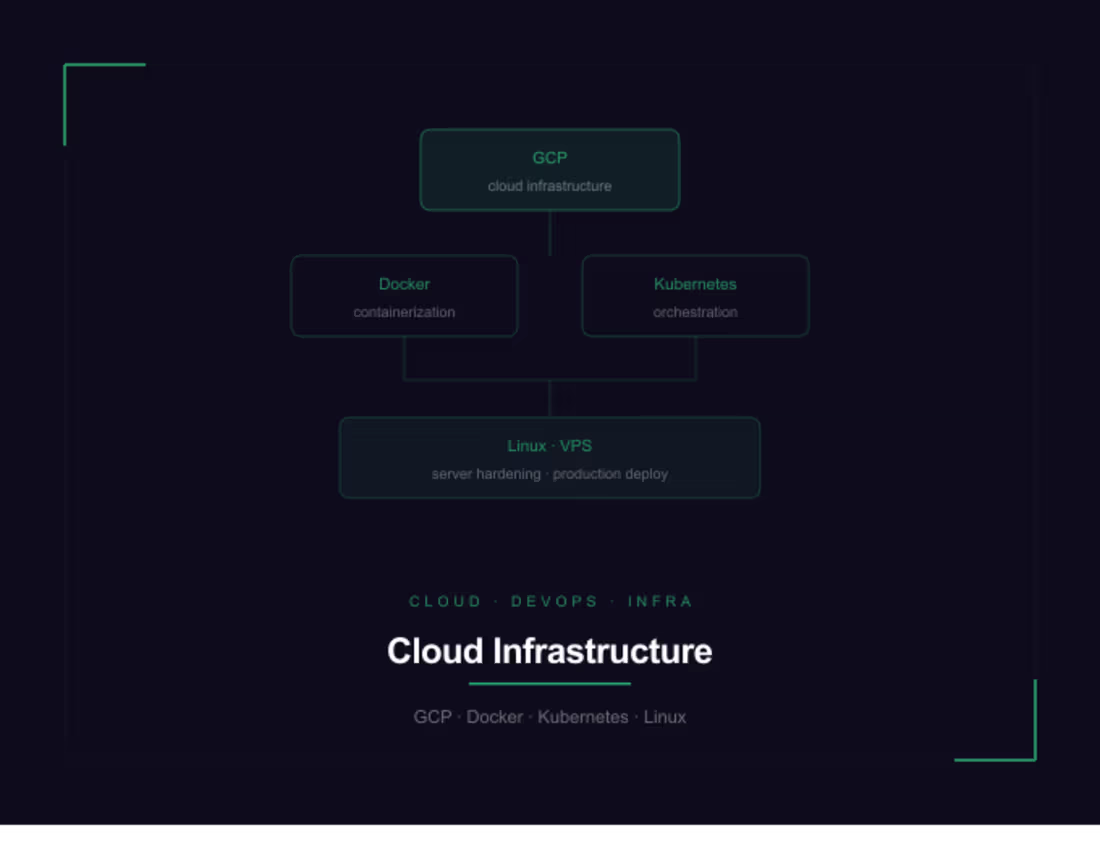Expand the Linux VPS node details
Image resolution: width=1100 pixels, height=841 pixels.
coord(550,458)
